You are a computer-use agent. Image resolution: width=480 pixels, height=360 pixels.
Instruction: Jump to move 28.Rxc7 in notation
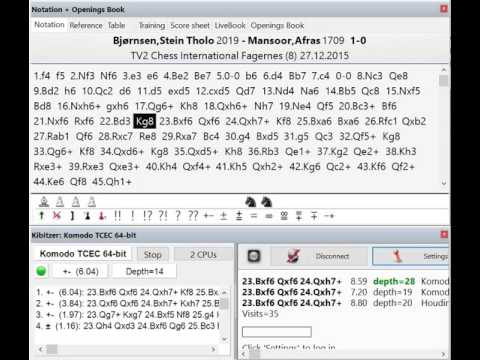tap(115, 137)
